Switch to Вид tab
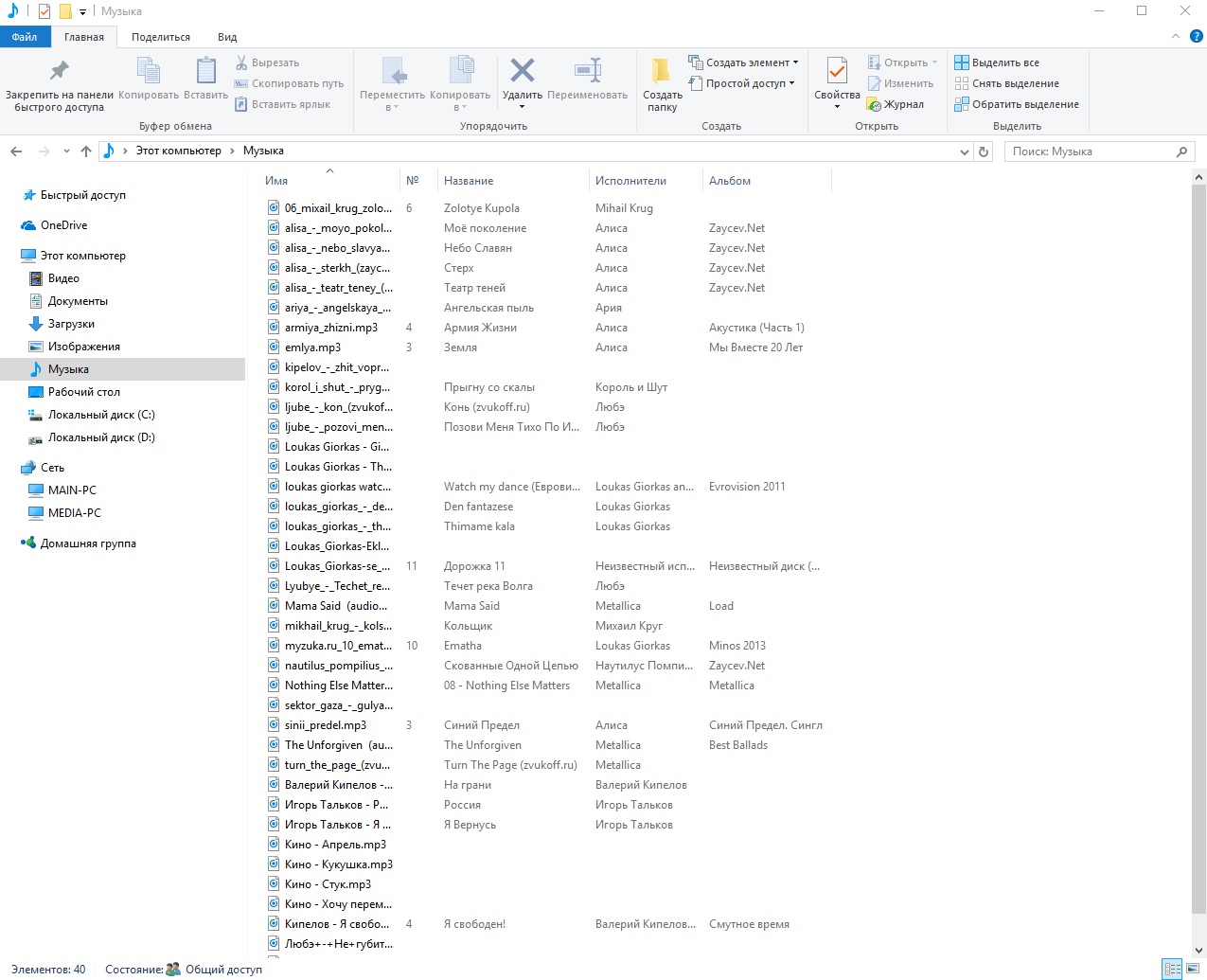This screenshot has height=980, width=1207. (x=227, y=37)
